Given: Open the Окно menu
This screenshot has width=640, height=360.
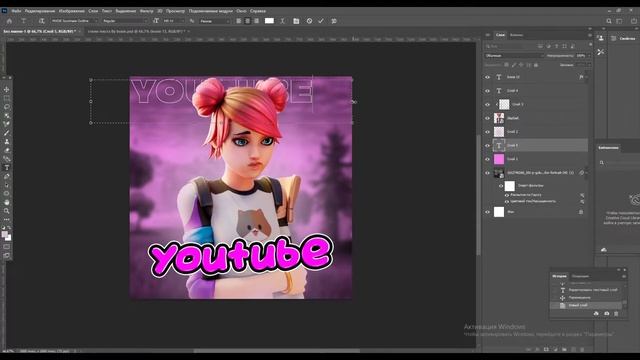Looking at the screenshot, I should 241,11.
